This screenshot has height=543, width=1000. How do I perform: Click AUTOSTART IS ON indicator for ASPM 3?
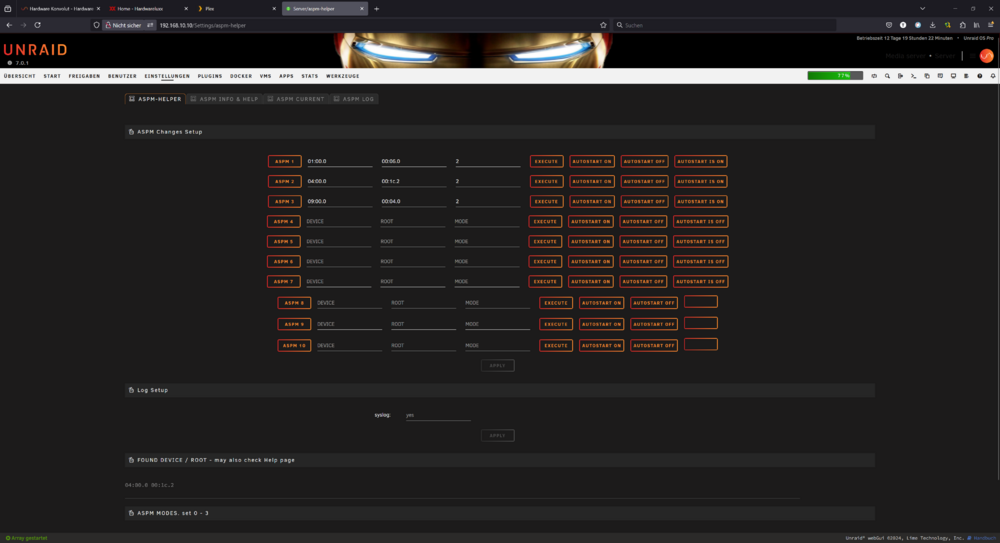click(x=701, y=201)
